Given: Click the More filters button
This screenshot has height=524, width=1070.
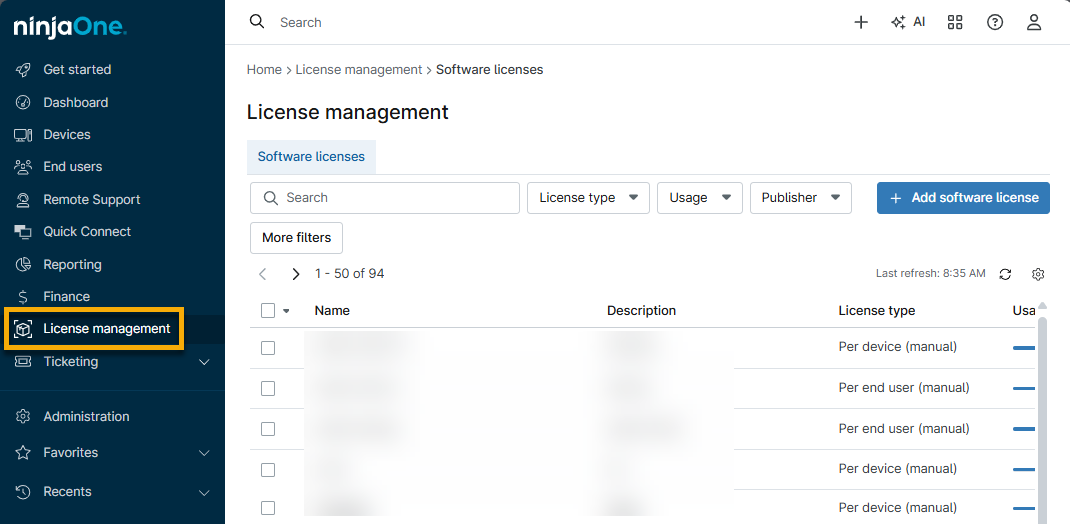Looking at the screenshot, I should click(296, 238).
